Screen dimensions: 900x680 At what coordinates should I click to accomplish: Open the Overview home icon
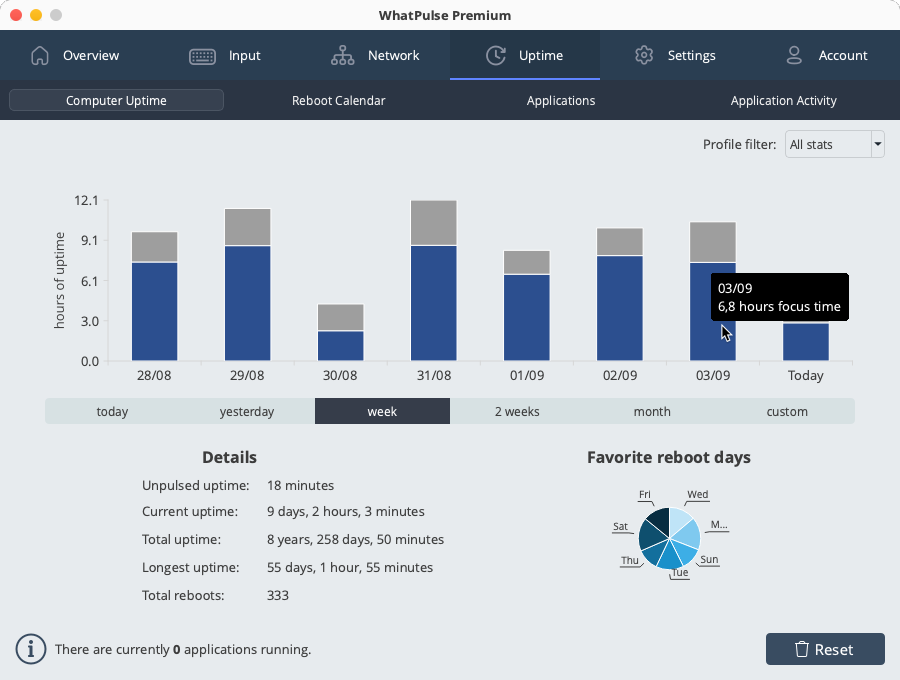point(40,56)
